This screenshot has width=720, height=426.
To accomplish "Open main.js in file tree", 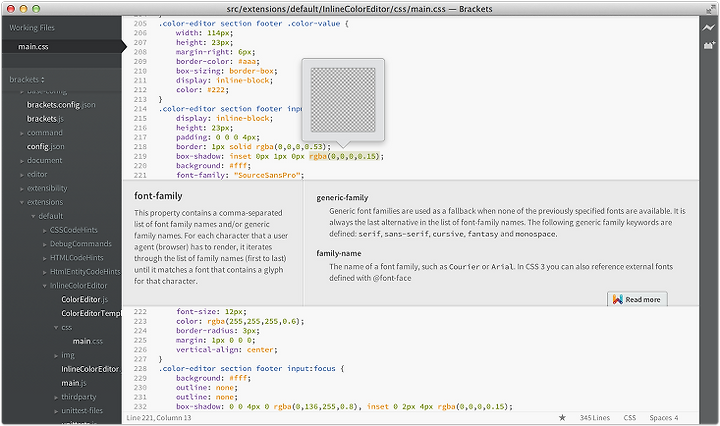I will (73, 383).
